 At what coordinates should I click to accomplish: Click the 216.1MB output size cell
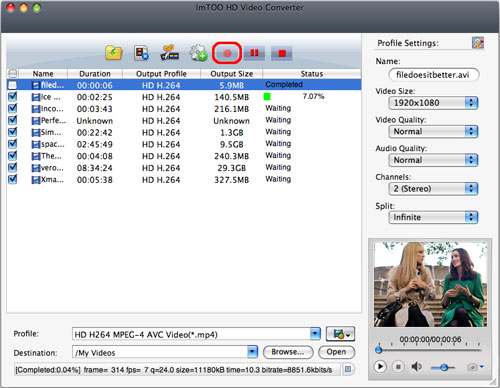coord(231,109)
